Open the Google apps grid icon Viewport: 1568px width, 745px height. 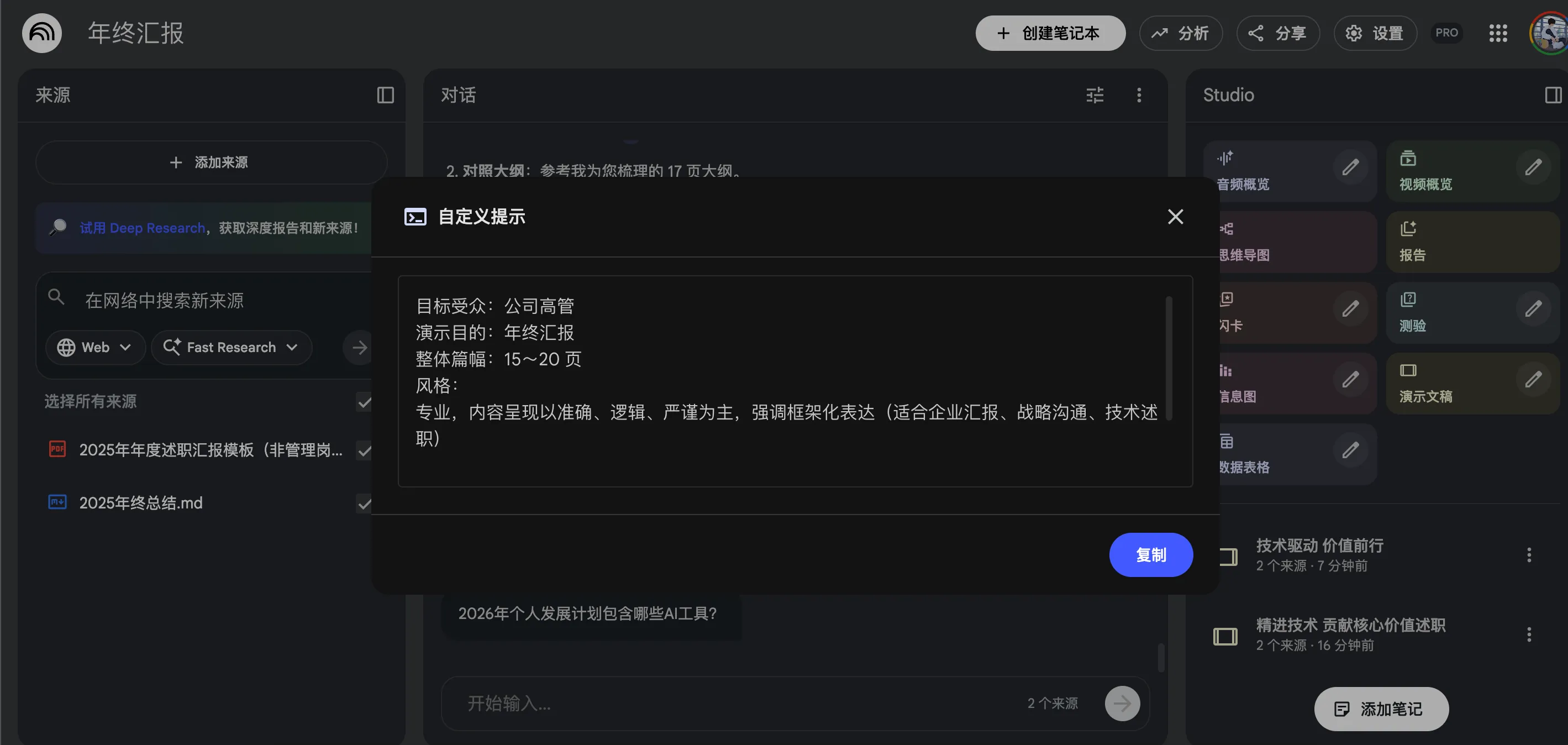point(1498,33)
